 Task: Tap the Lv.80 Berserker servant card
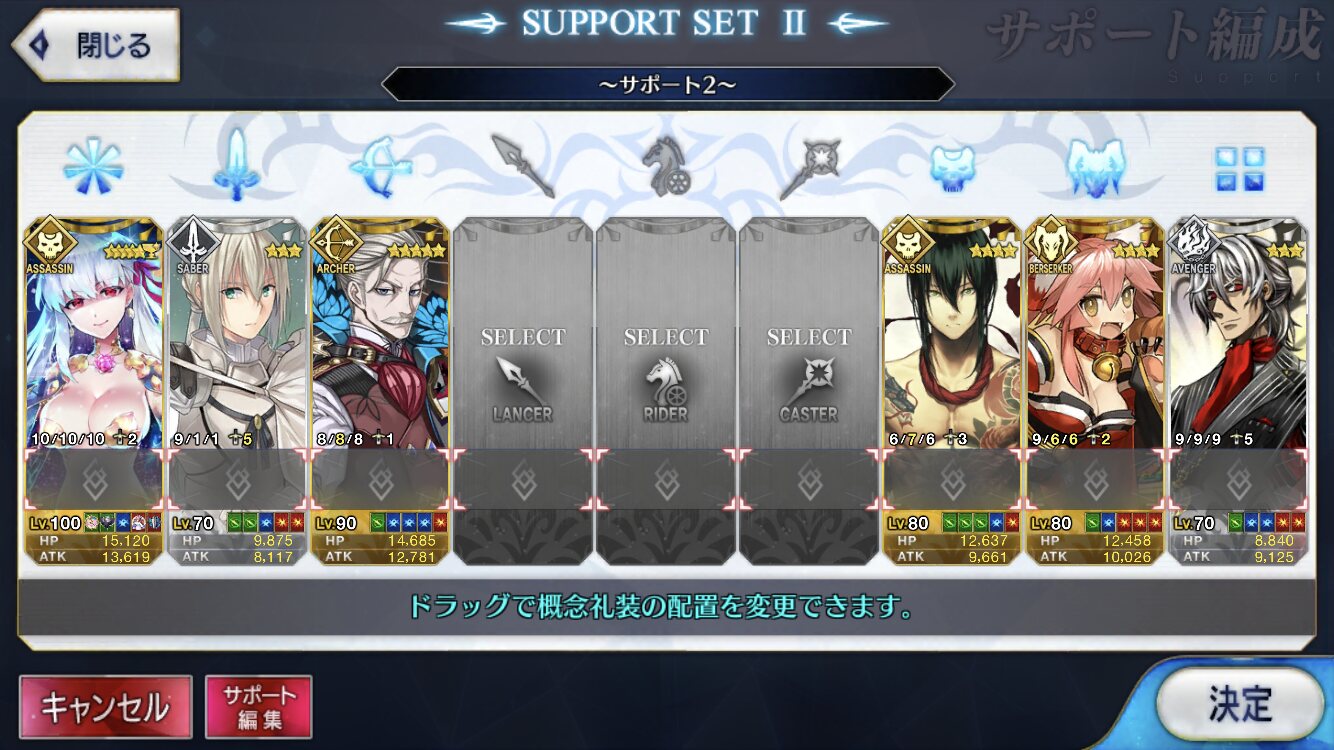point(1095,392)
